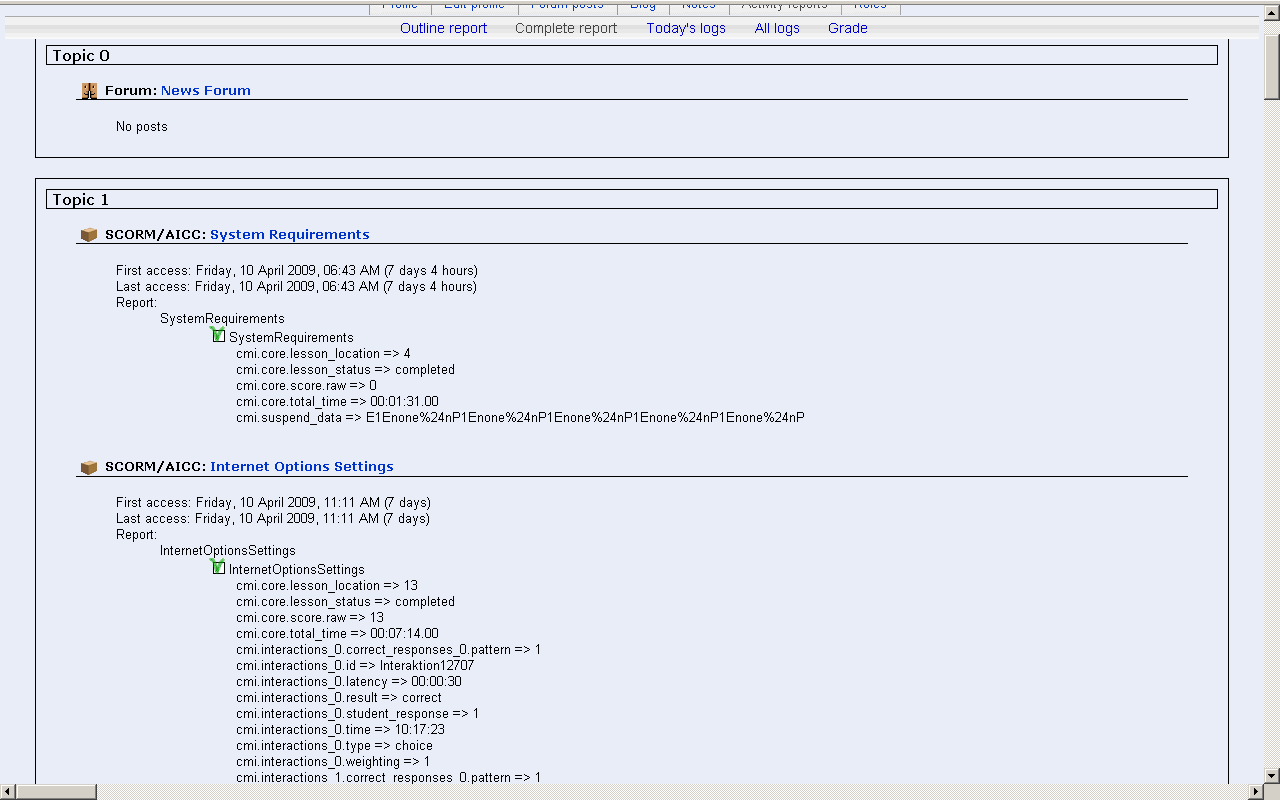
Task: Click the SCORM package icon beside Internet Options Settings
Action: point(89,467)
